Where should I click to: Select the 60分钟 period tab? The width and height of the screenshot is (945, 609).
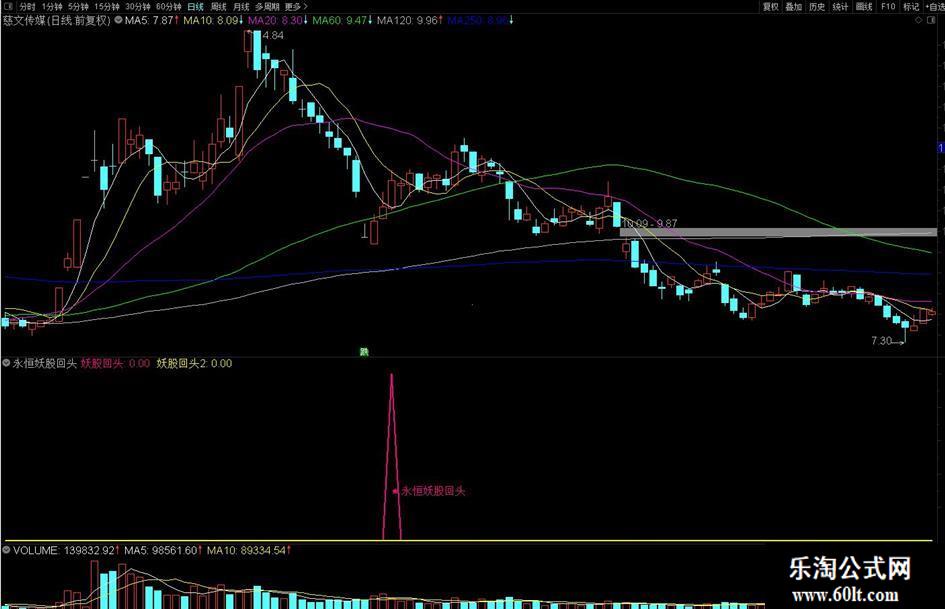(169, 7)
